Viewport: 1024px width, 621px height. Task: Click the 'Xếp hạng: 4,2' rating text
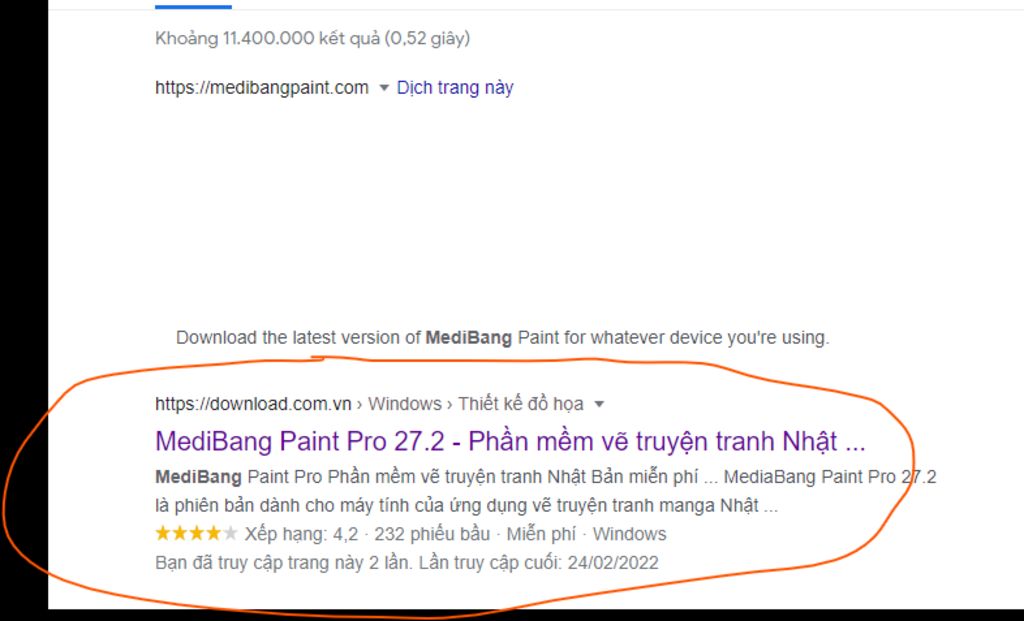302,534
